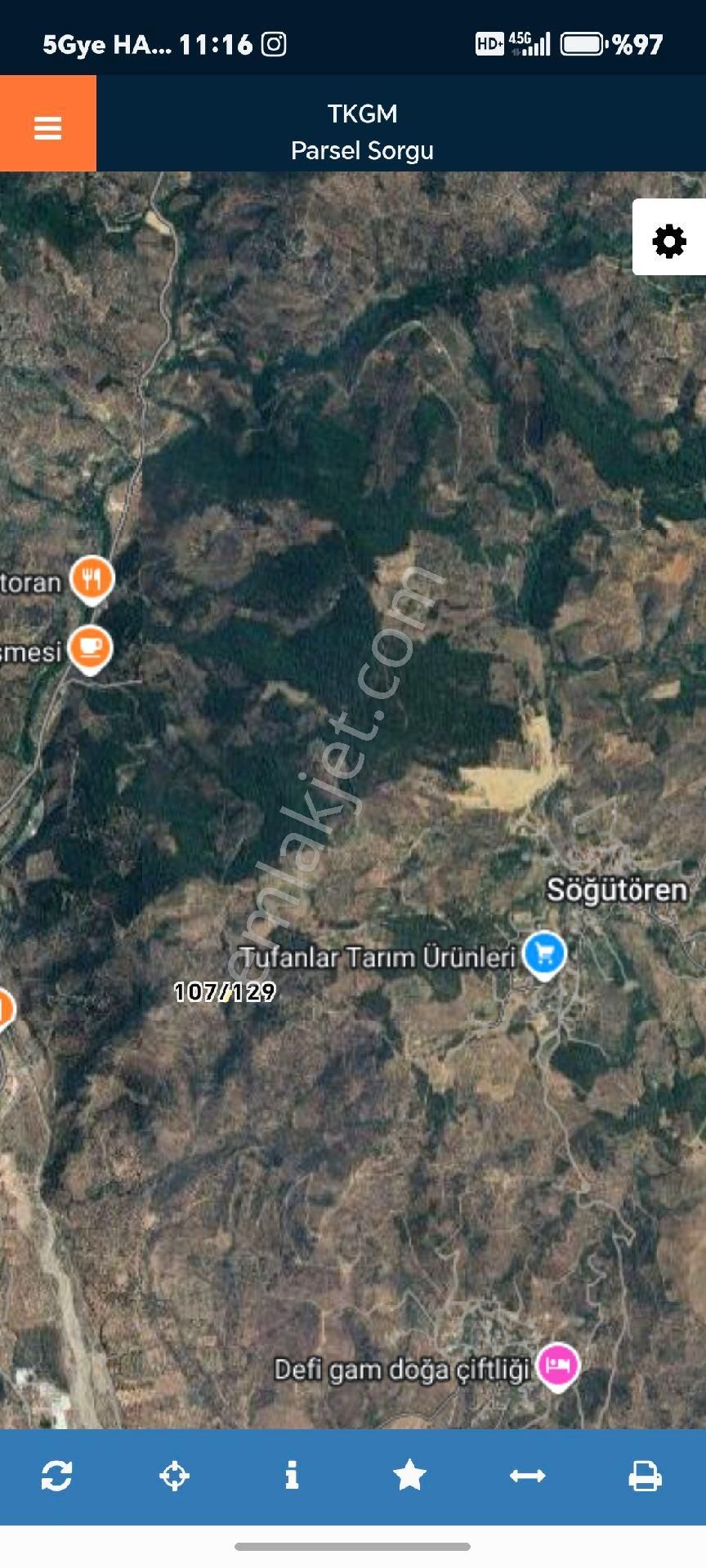
Task: Tap the favorites star icon
Action: point(409,1476)
